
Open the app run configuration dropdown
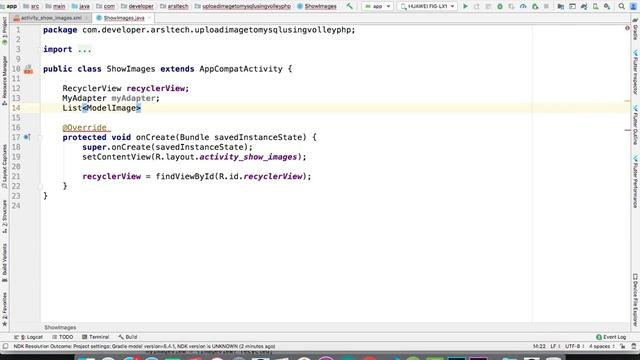point(377,6)
